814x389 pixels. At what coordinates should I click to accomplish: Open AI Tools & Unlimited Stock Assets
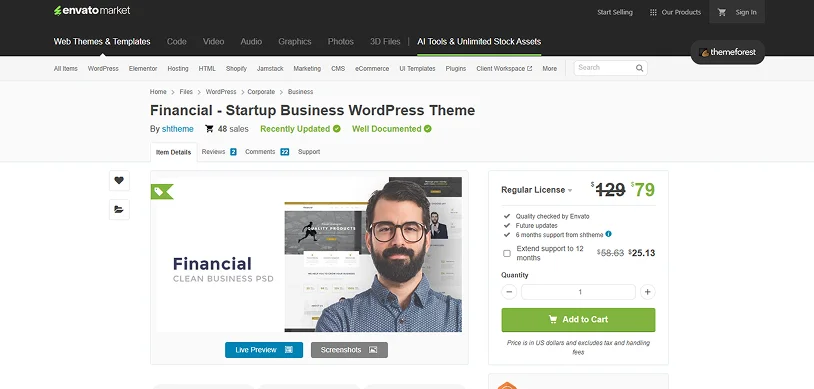pos(479,42)
